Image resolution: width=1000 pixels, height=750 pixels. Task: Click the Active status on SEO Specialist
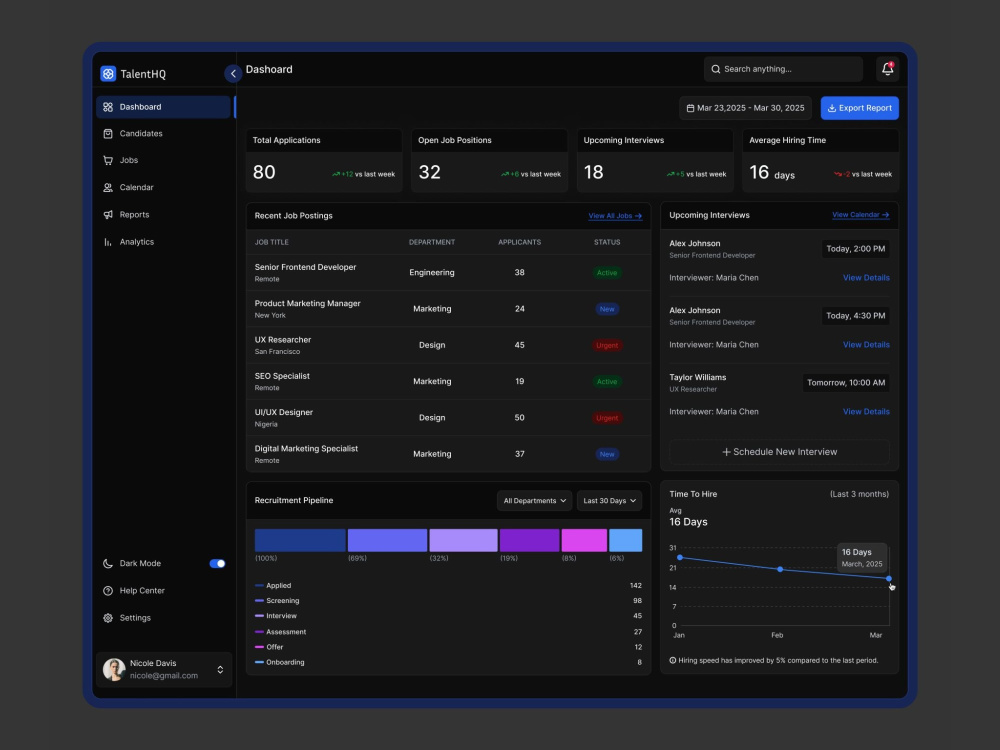[x=607, y=382]
